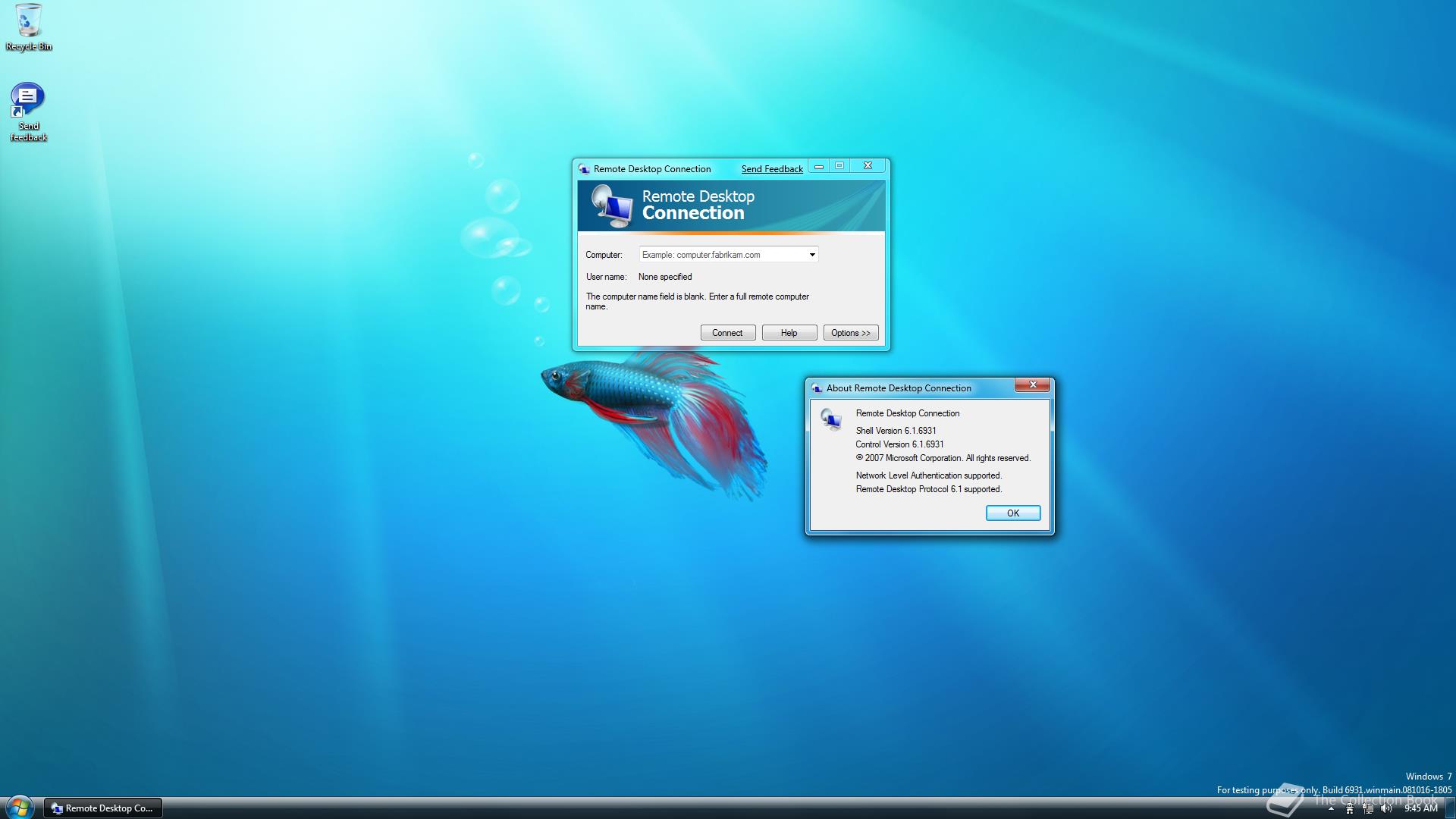Open the Start menu orb
The width and height of the screenshot is (1456, 819).
[x=19, y=808]
